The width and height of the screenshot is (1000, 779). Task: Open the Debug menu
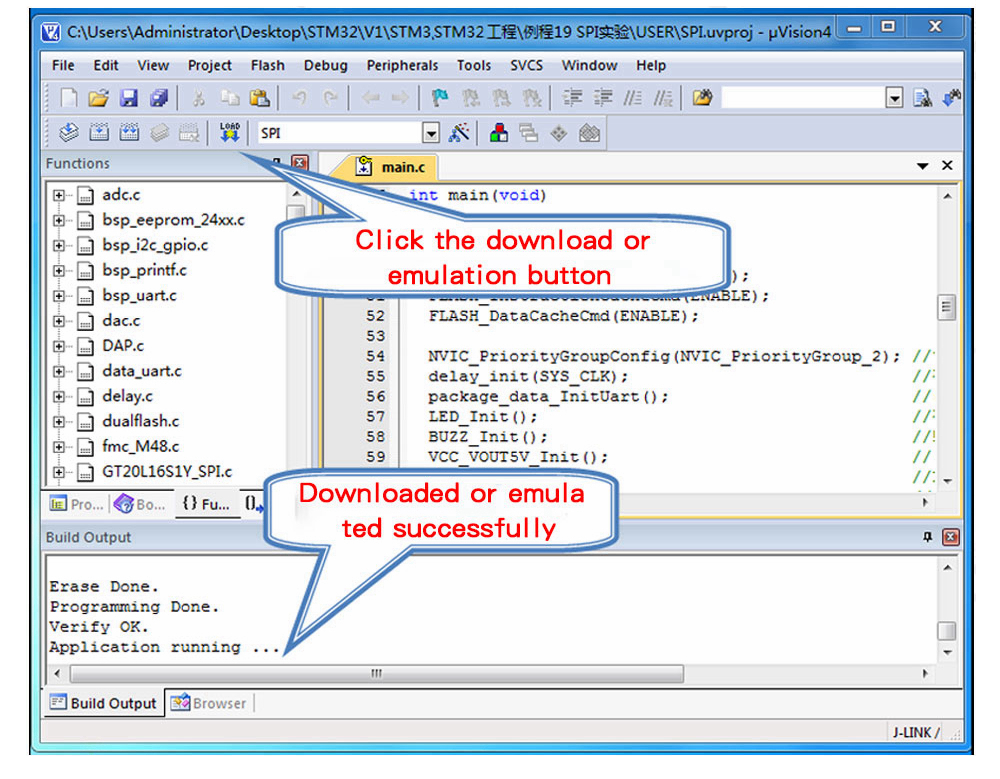click(x=326, y=65)
